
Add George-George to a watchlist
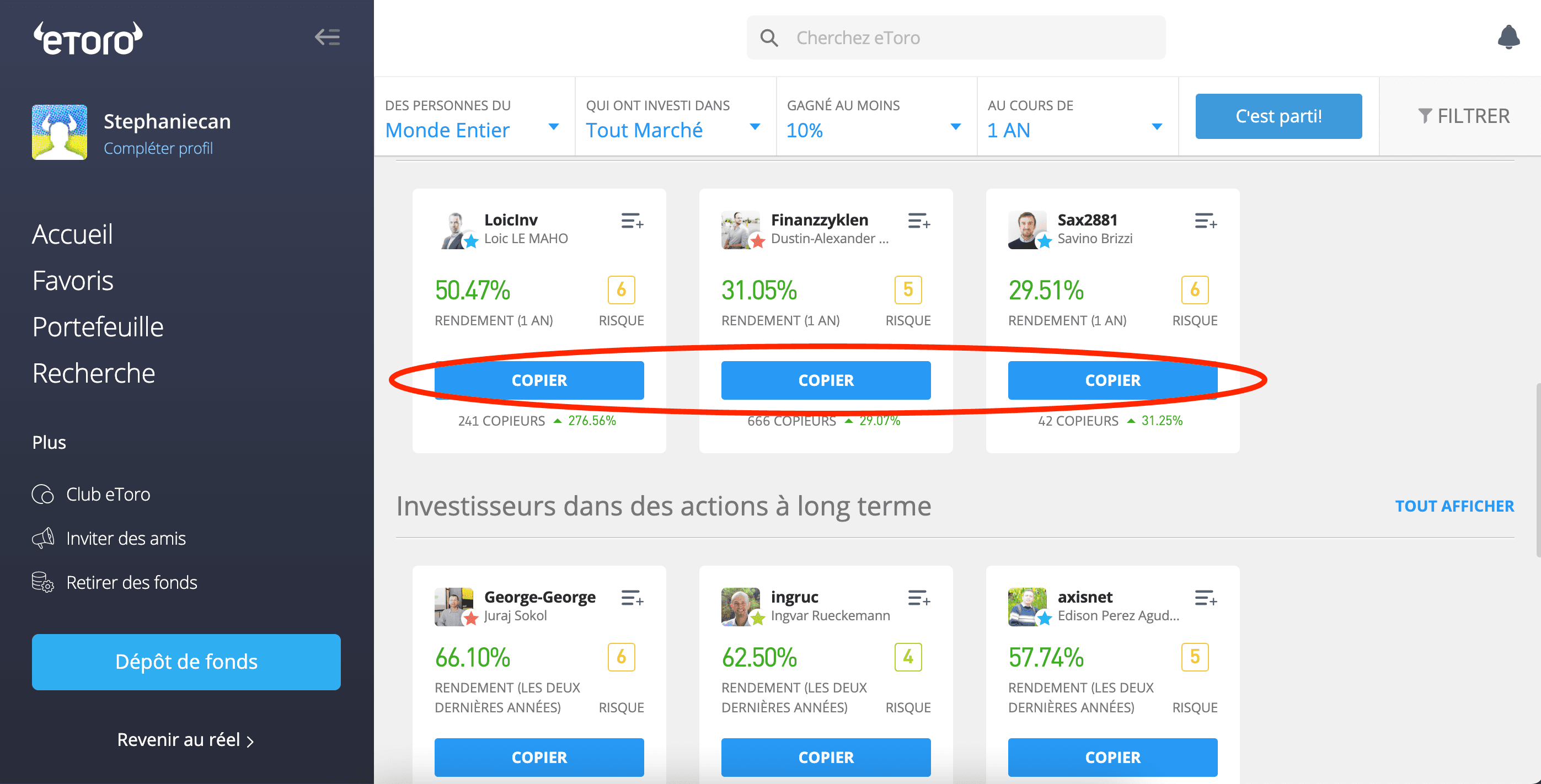pyautogui.click(x=632, y=598)
